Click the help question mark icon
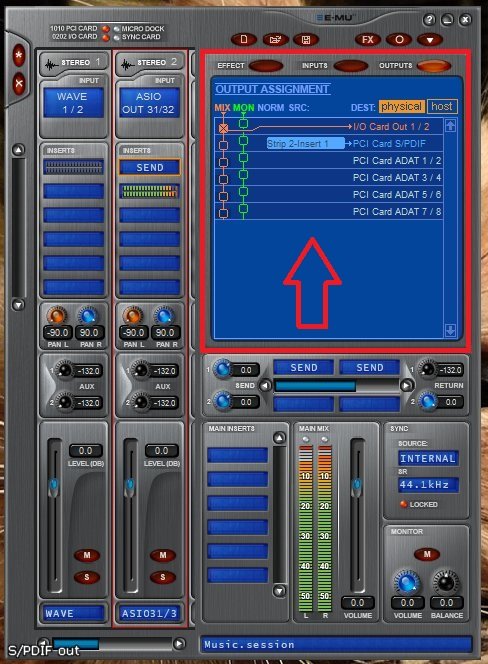The width and height of the screenshot is (488, 664). pos(429,19)
